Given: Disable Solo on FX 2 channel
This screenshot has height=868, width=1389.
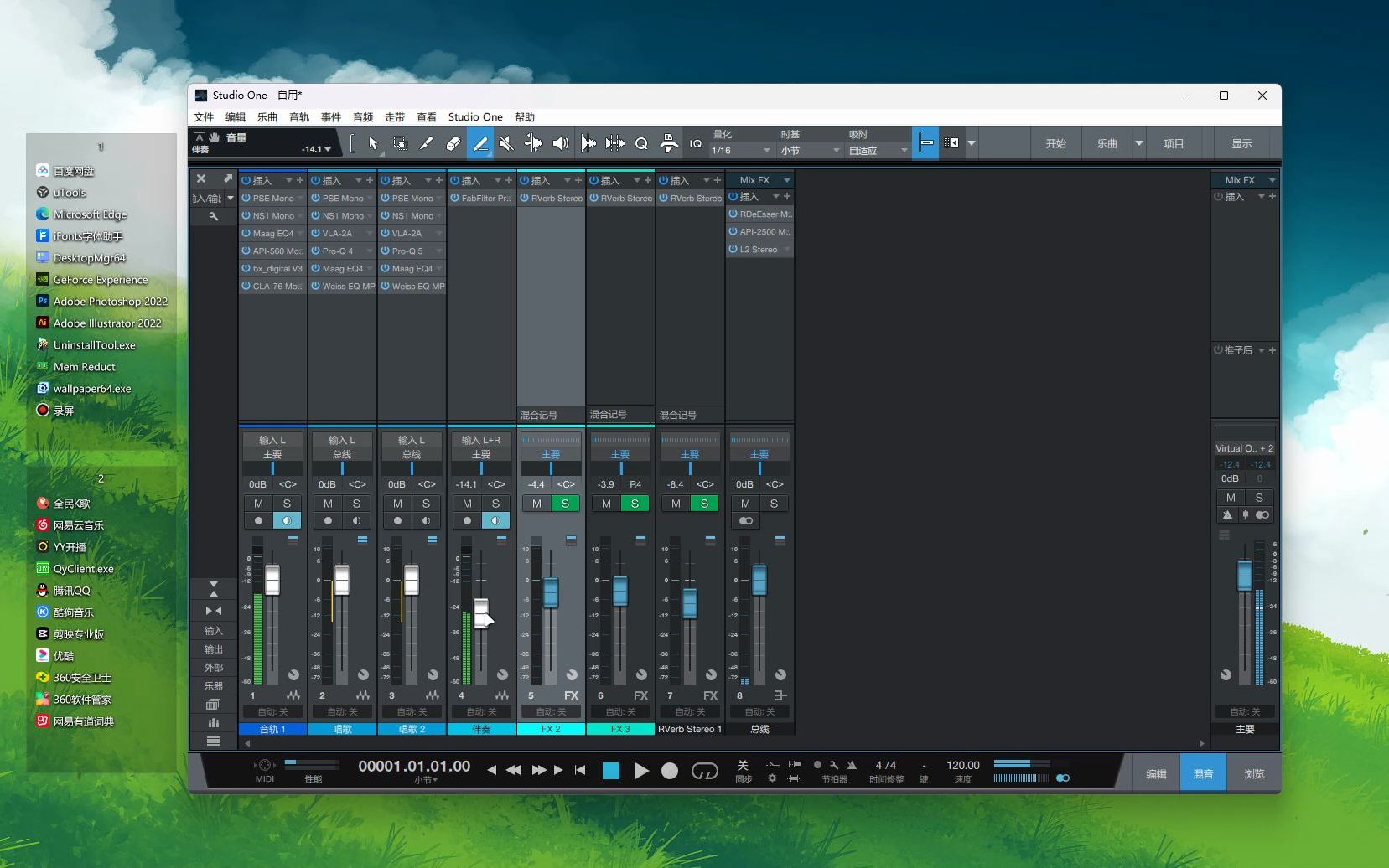Looking at the screenshot, I should click(x=565, y=504).
